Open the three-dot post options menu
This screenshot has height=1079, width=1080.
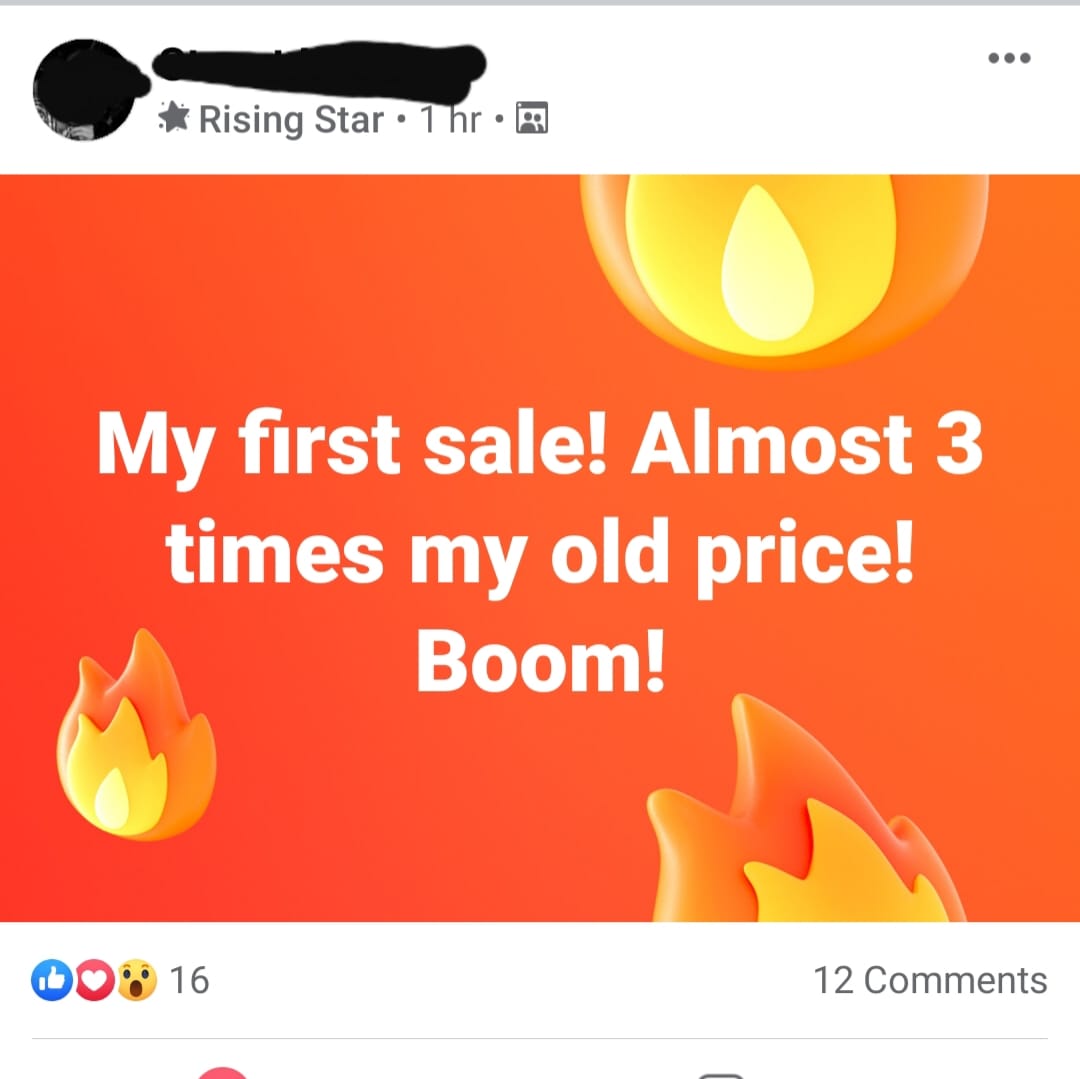point(1009,58)
